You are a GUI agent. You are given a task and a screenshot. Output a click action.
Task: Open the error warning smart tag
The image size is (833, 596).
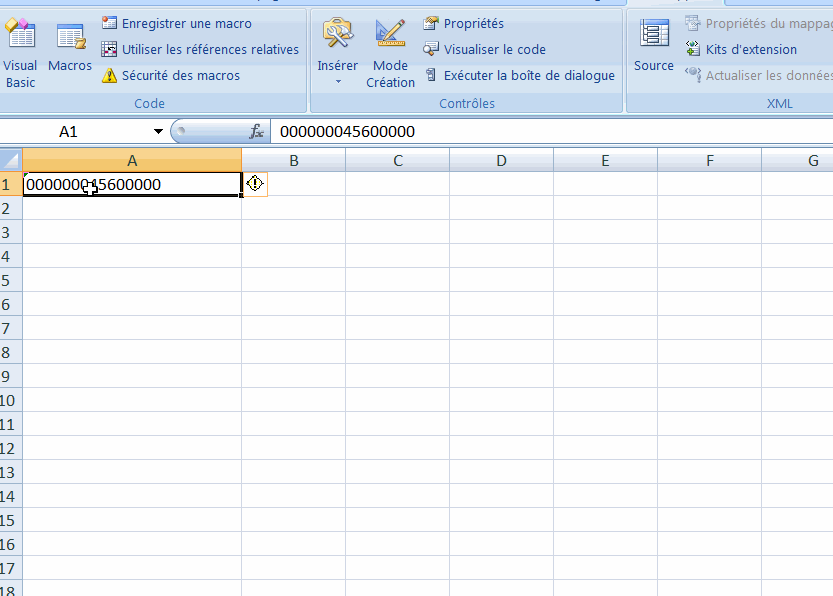click(255, 184)
